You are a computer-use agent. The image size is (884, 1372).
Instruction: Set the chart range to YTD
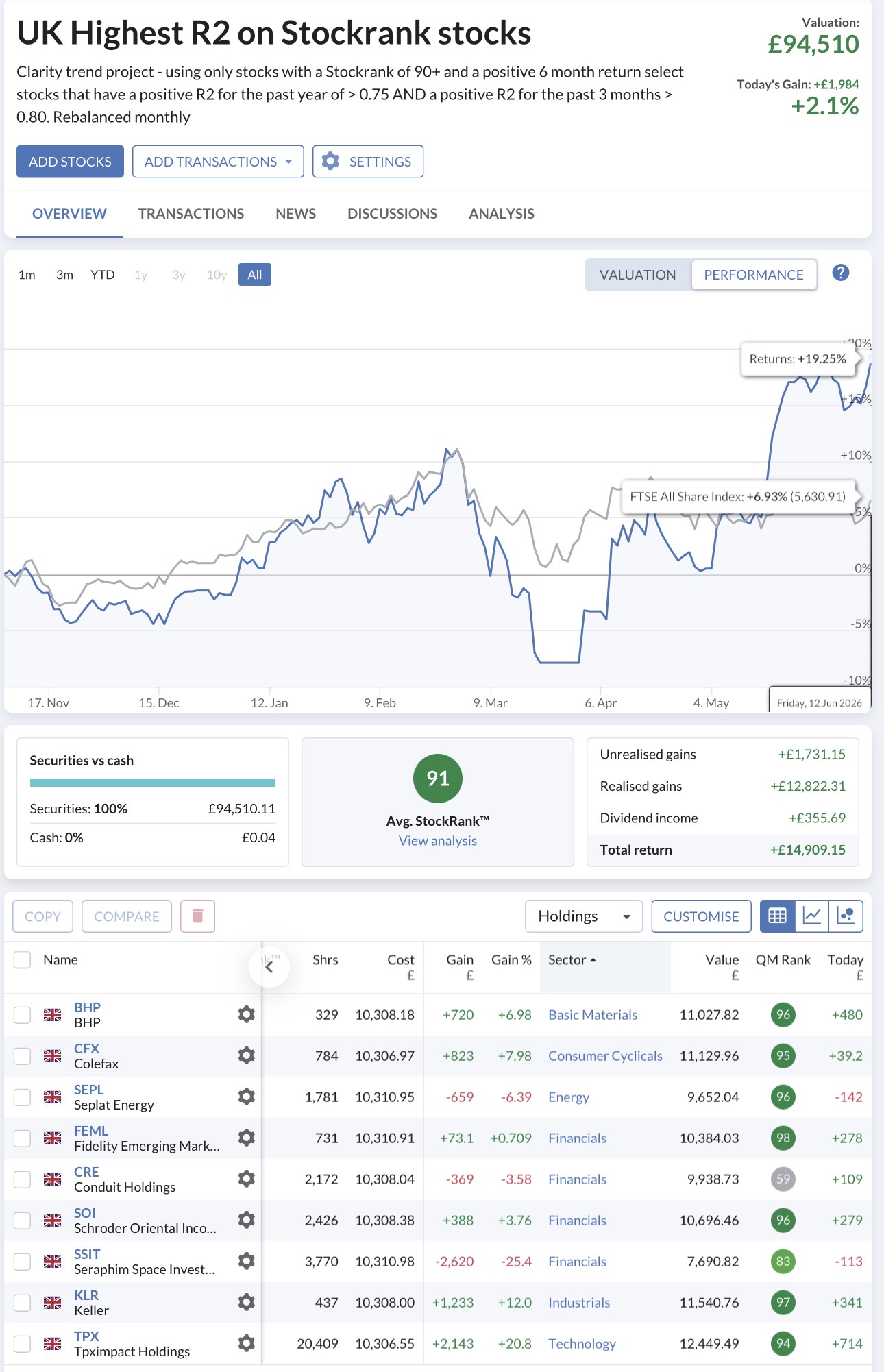coord(103,275)
